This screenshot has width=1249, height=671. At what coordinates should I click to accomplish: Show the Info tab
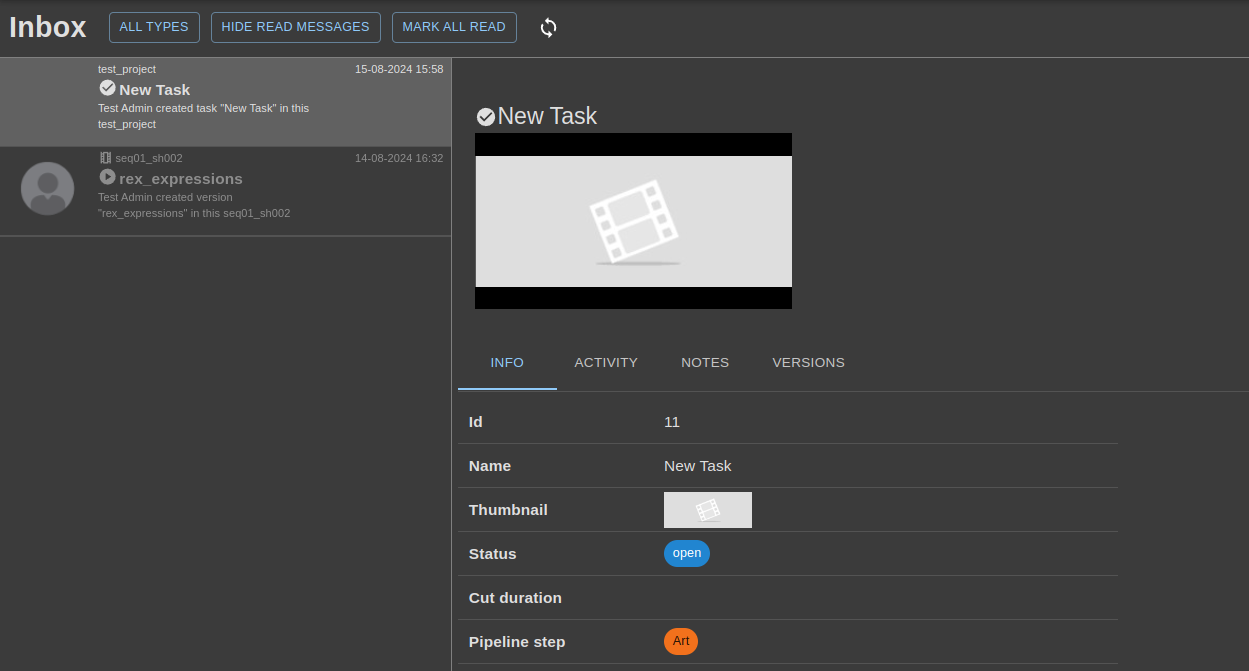click(507, 363)
